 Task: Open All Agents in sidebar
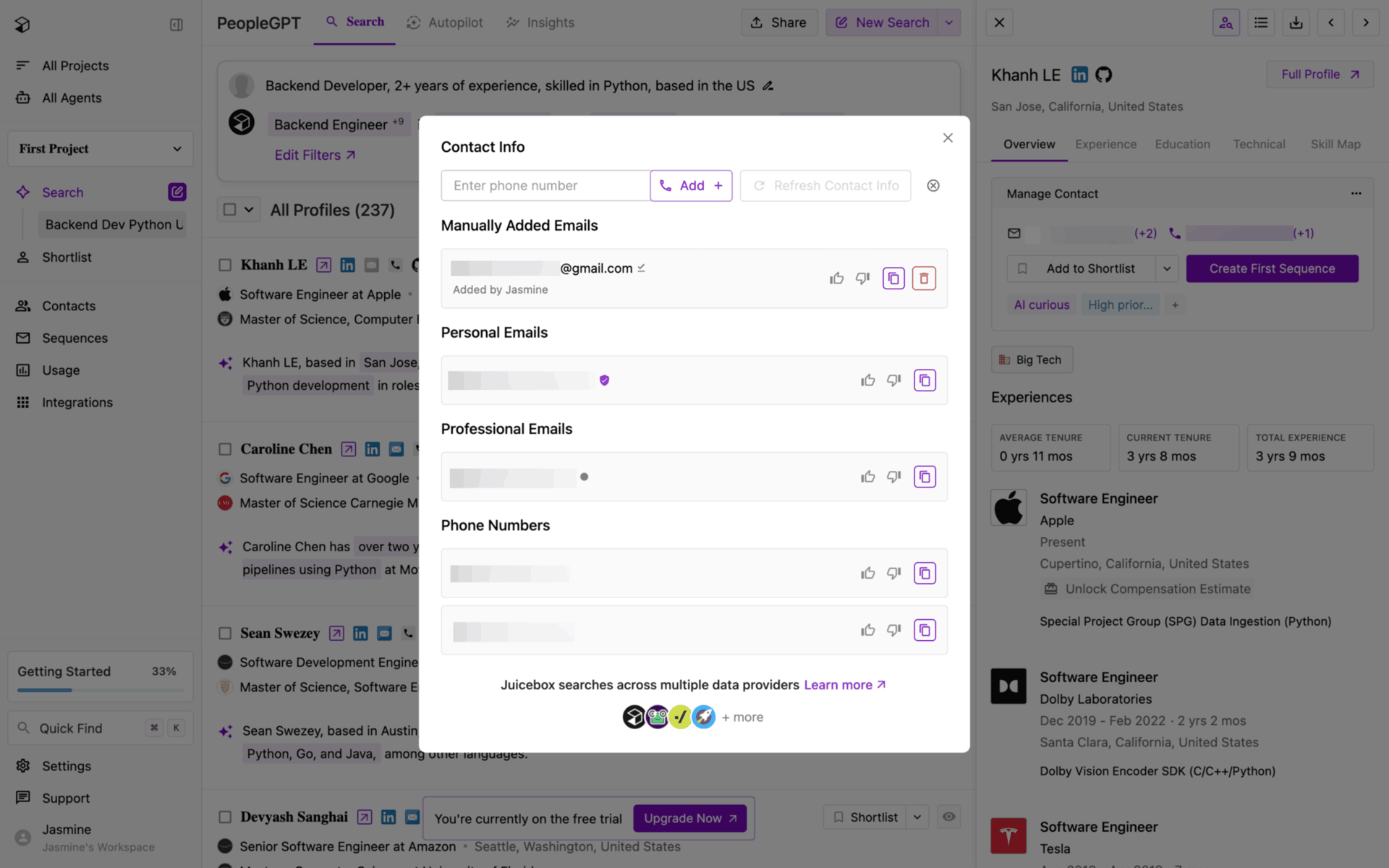[72, 98]
